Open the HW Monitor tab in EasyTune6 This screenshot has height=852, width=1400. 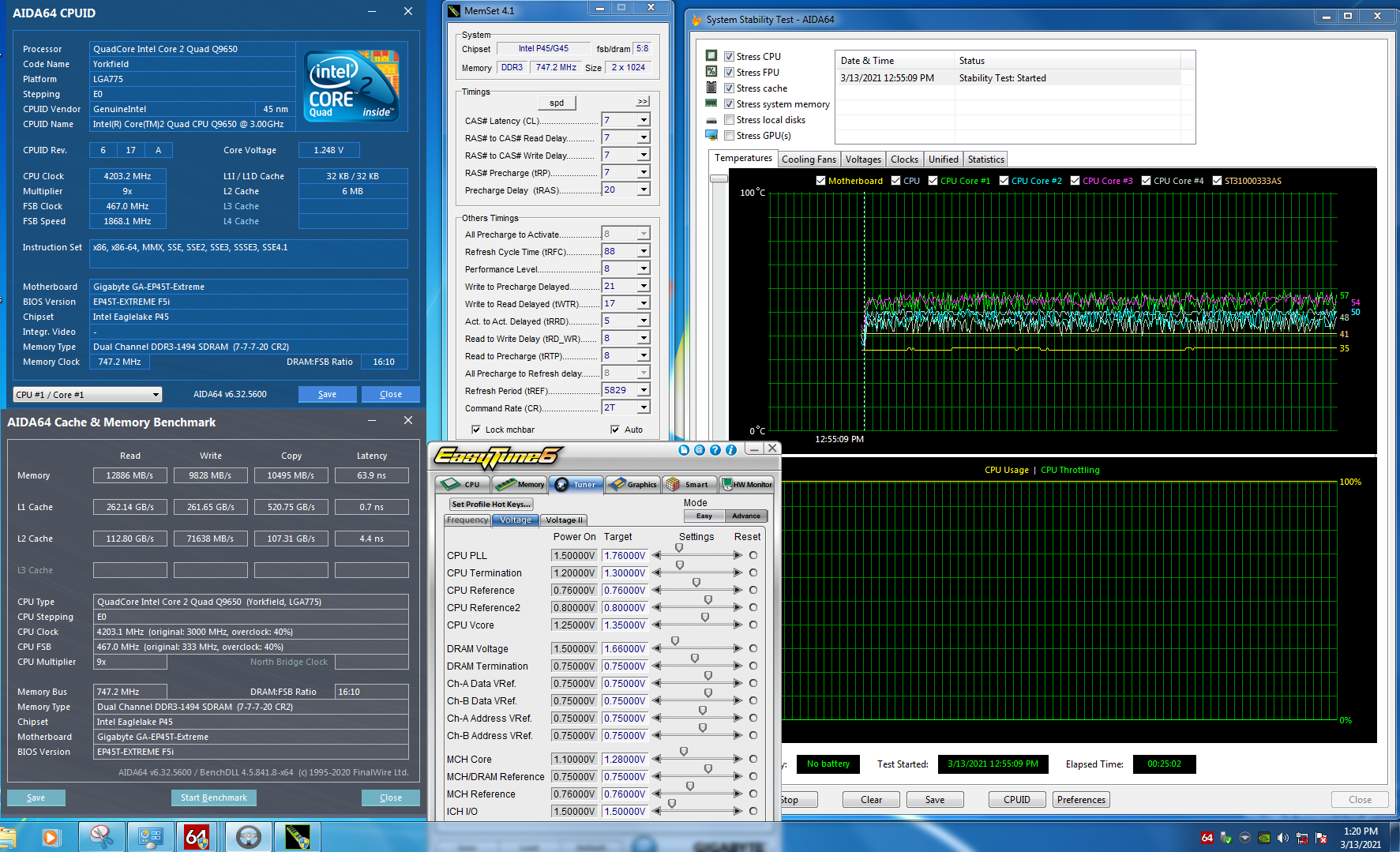pyautogui.click(x=747, y=485)
